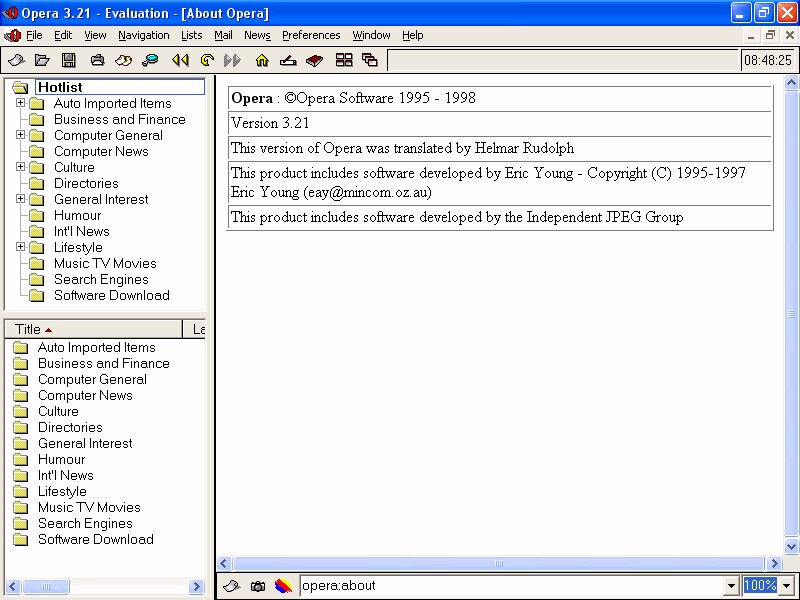Image resolution: width=800 pixels, height=600 pixels.
Task: Click the page horizontal scrollbar right arrow
Action: pyautogui.click(x=774, y=563)
